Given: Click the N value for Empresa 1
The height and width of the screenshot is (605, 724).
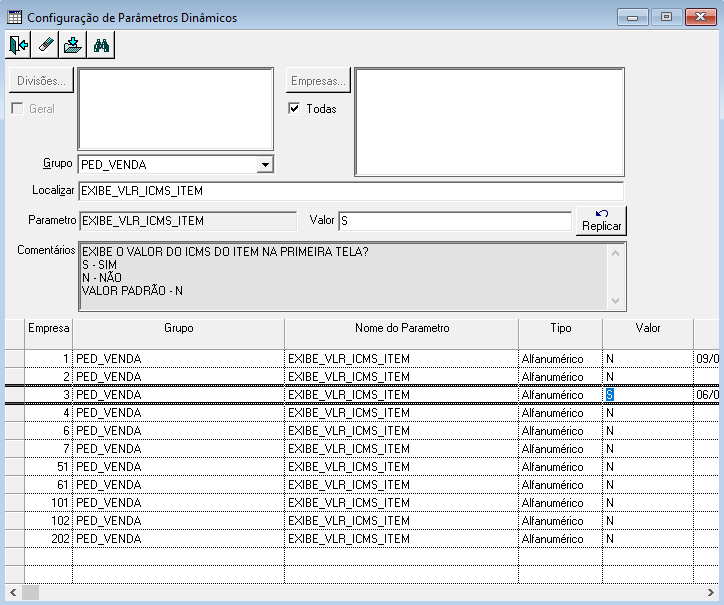Looking at the screenshot, I should tap(610, 359).
